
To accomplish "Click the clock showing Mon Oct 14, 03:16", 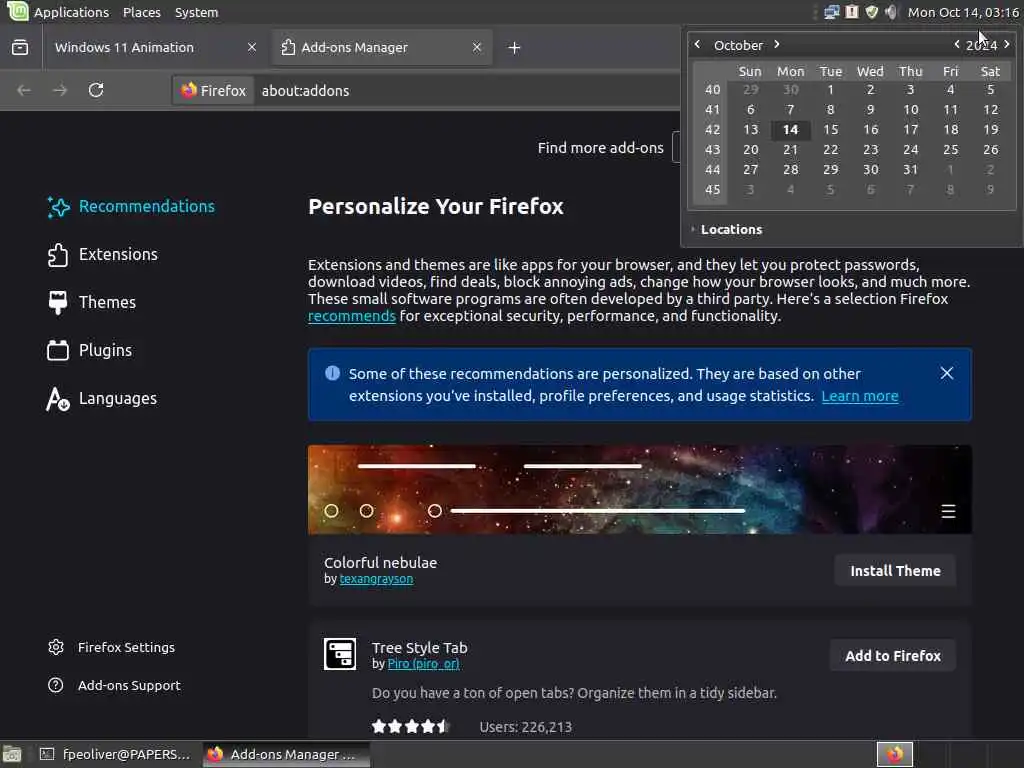I will 963,12.
